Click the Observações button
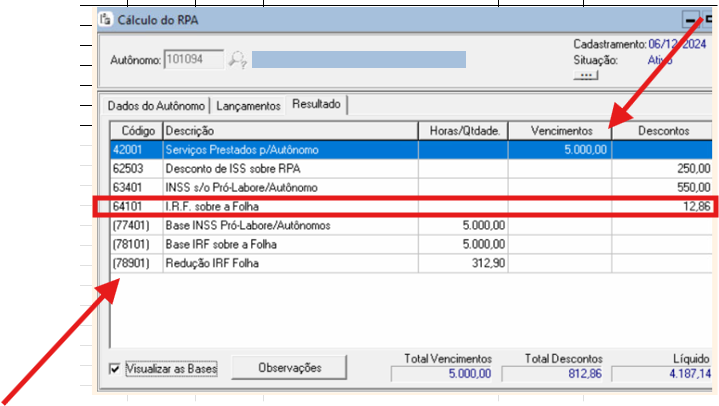The width and height of the screenshot is (719, 406). 290,368
